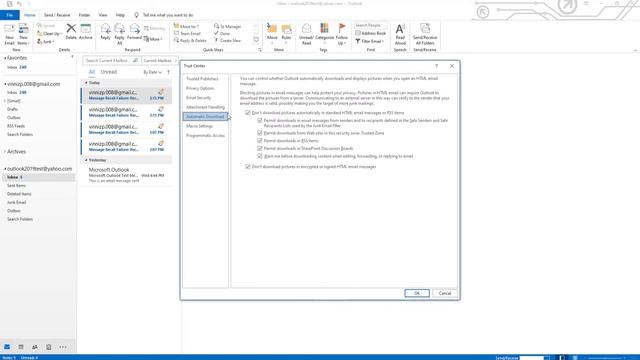This screenshot has width=640, height=360.
Task: Open the Junk dropdown
Action: pos(45,42)
